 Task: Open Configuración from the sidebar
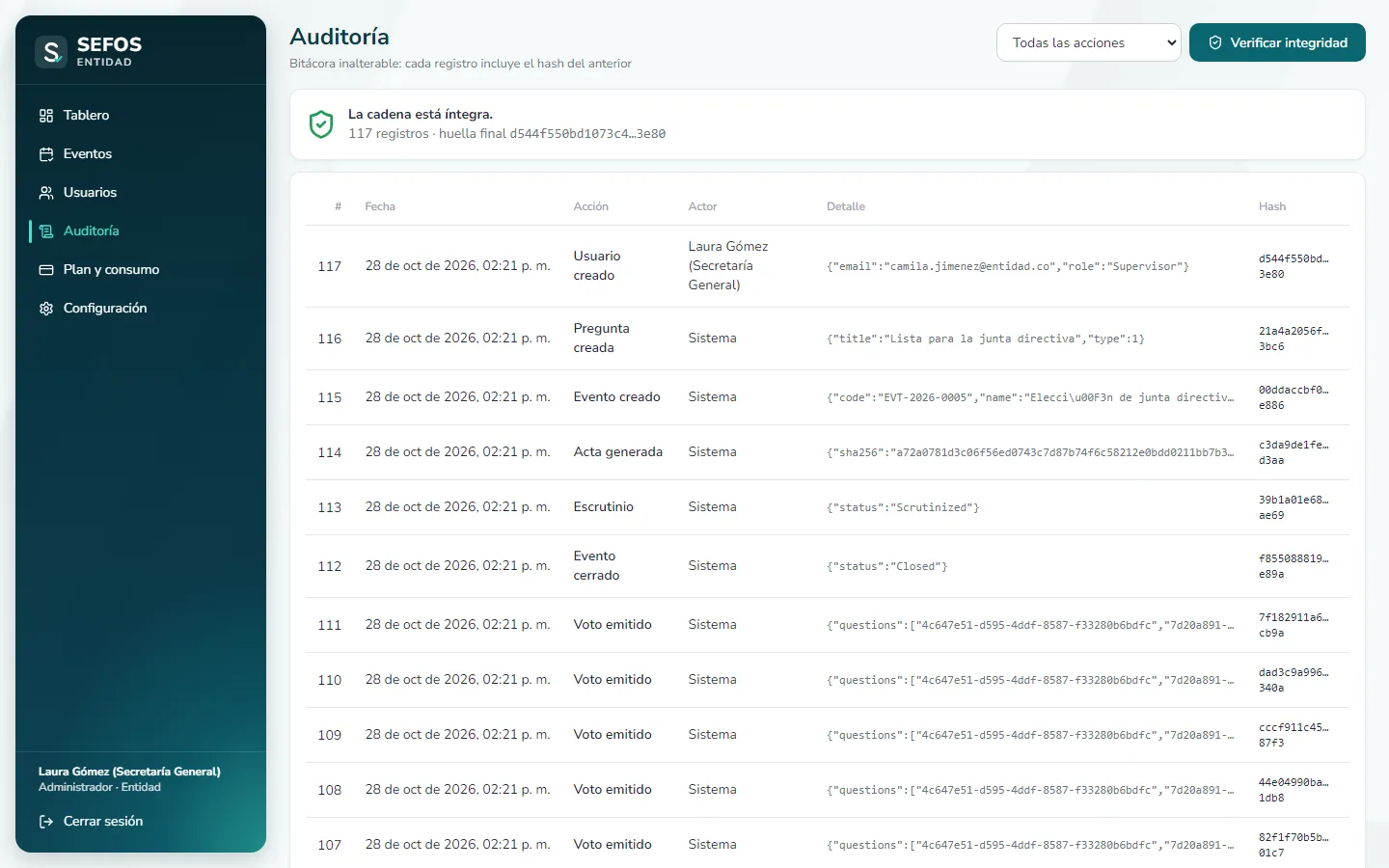click(x=141, y=308)
